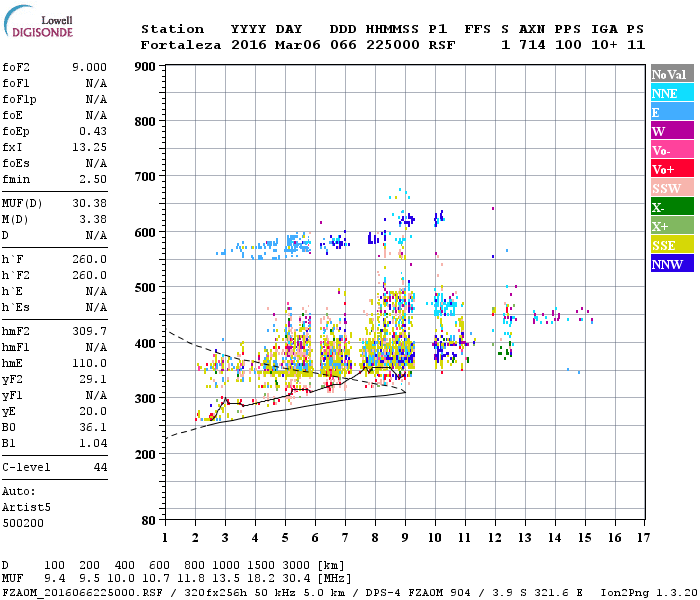Click the B1 value 1.04
This screenshot has width=700, height=600.
click(x=93, y=443)
